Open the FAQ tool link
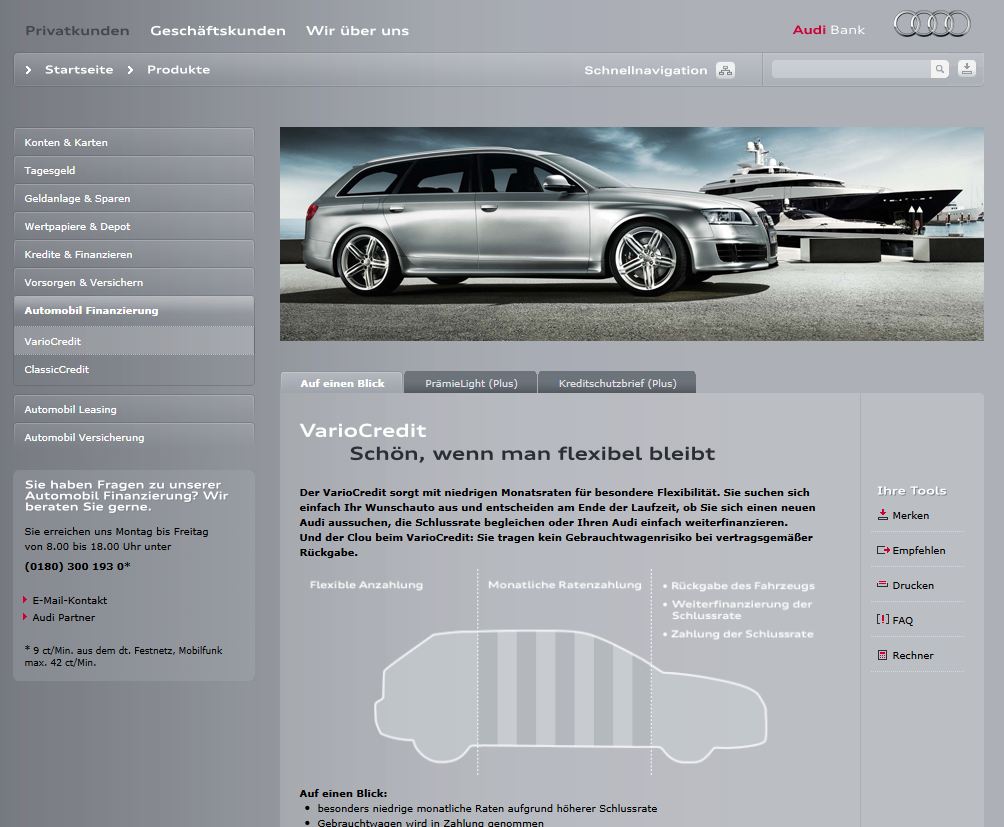The height and width of the screenshot is (827, 1004). [902, 620]
